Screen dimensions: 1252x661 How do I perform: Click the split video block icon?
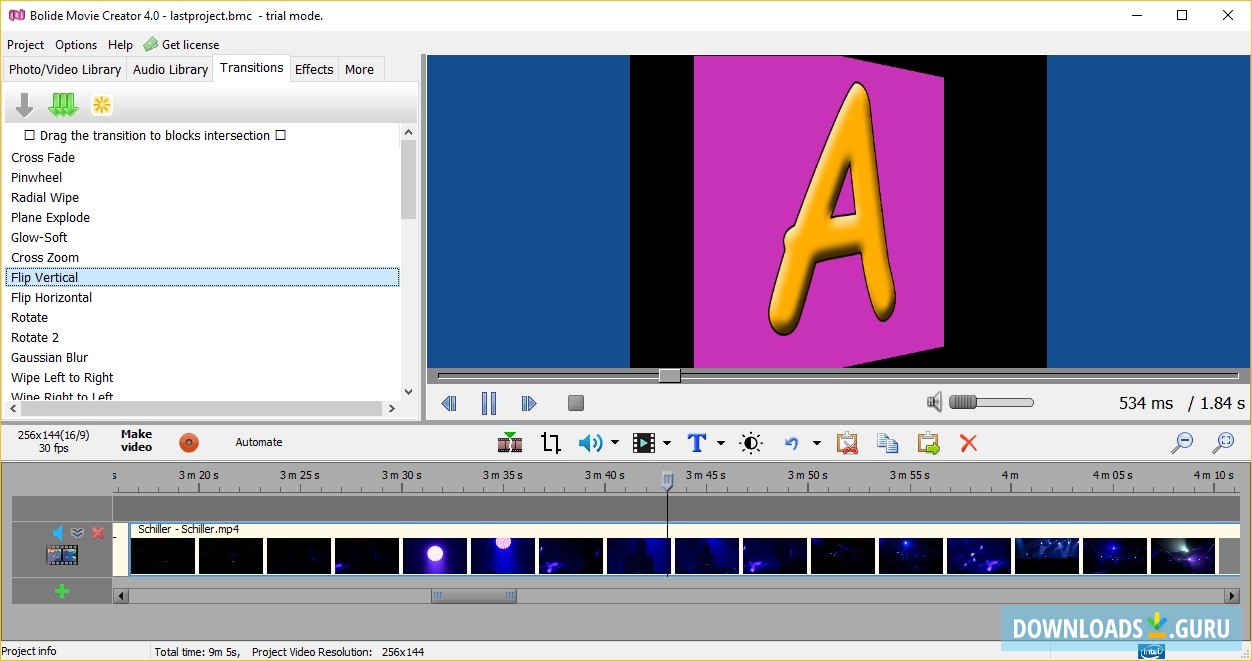tap(510, 443)
